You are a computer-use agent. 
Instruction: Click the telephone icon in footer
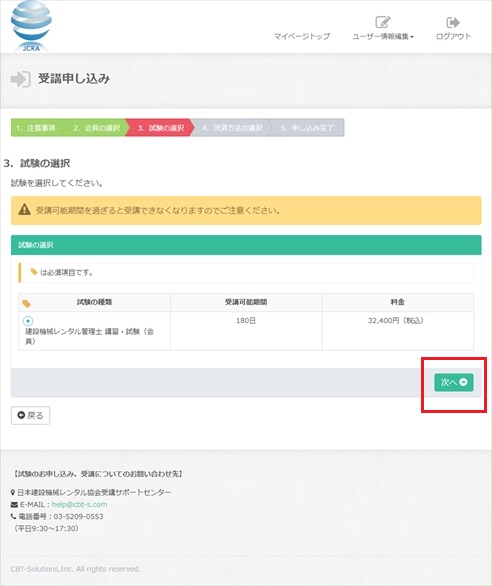coord(13,516)
